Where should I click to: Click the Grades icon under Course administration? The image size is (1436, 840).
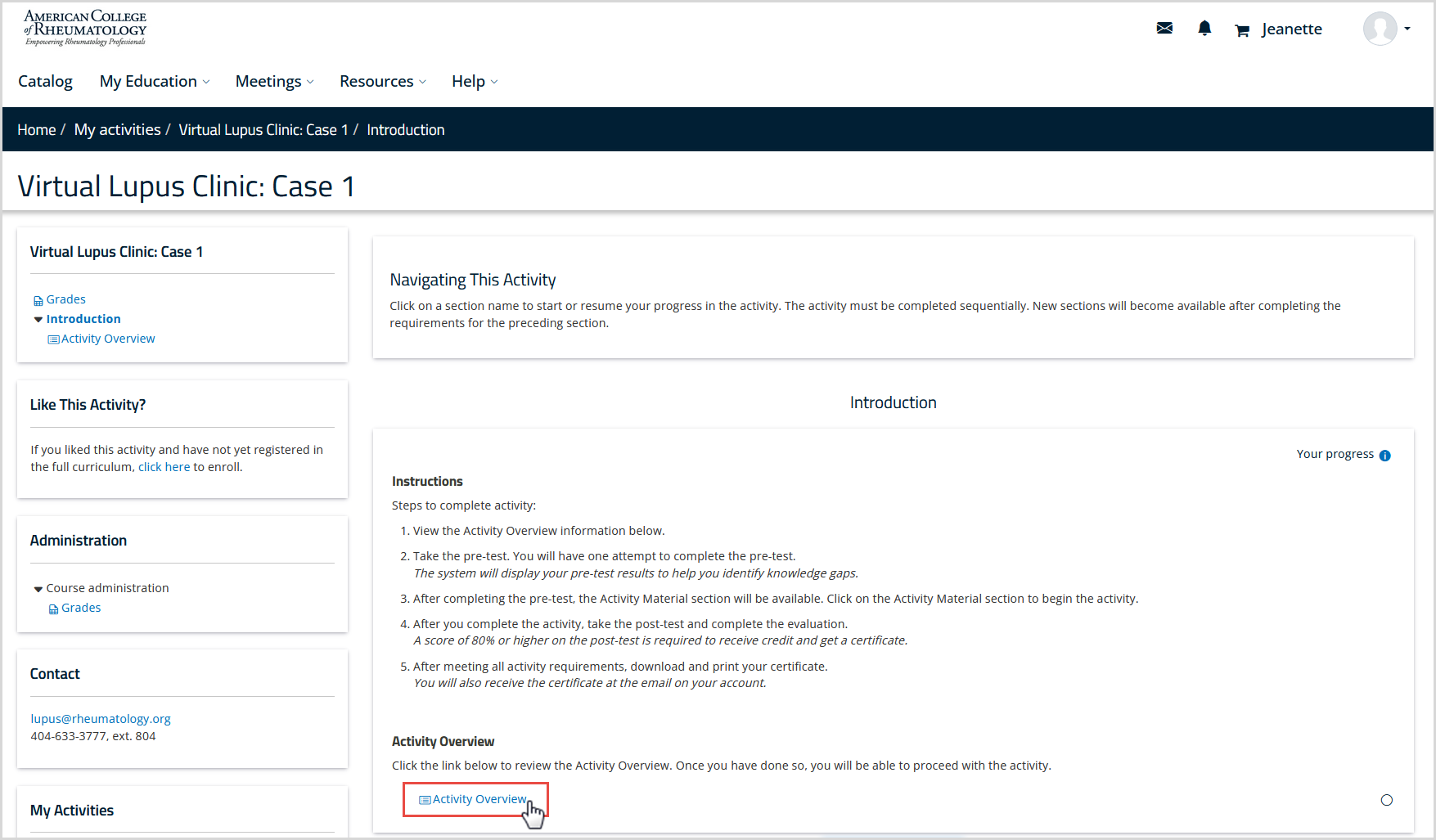point(54,609)
